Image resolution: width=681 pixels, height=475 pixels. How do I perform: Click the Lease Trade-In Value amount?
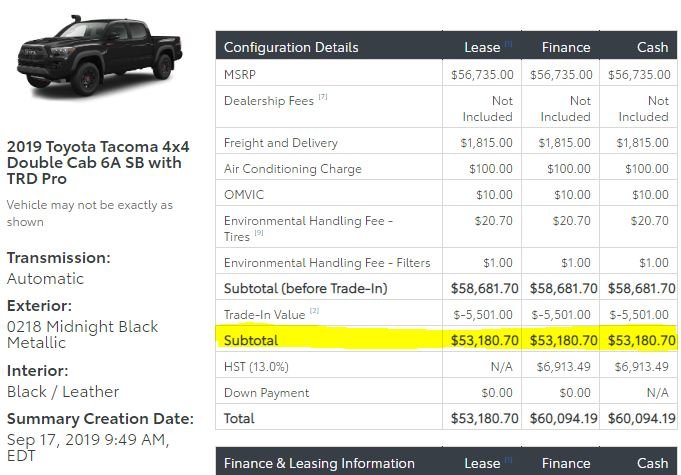(483, 315)
